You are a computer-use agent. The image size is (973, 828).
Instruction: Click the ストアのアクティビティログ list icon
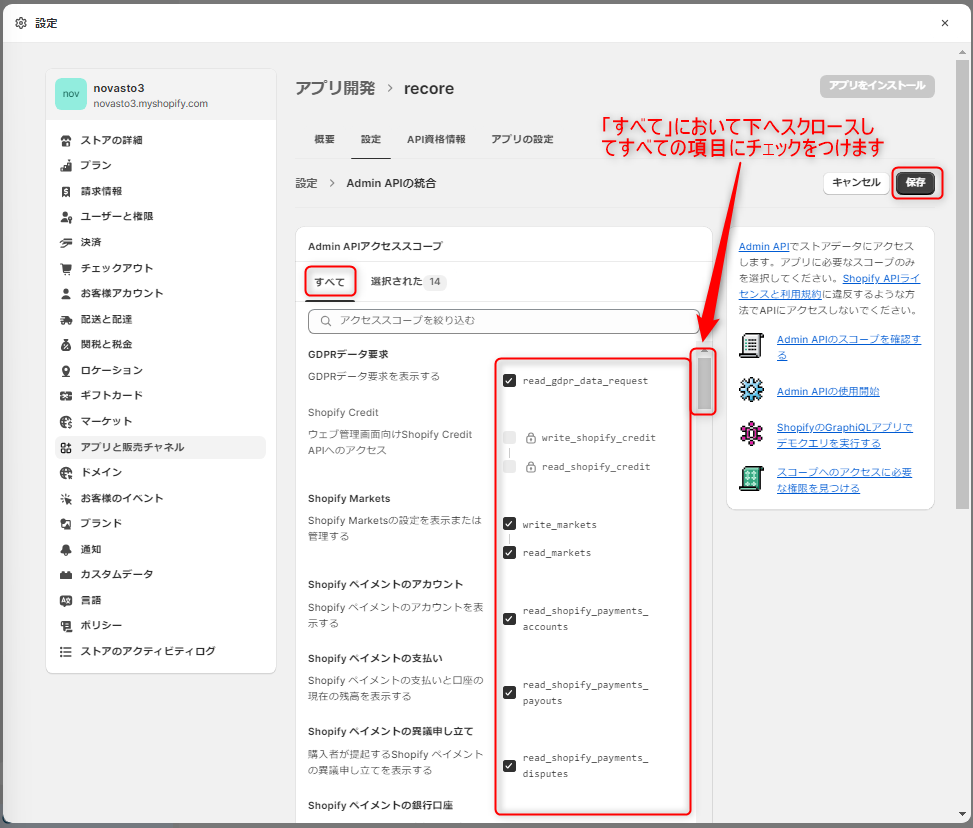tap(66, 651)
